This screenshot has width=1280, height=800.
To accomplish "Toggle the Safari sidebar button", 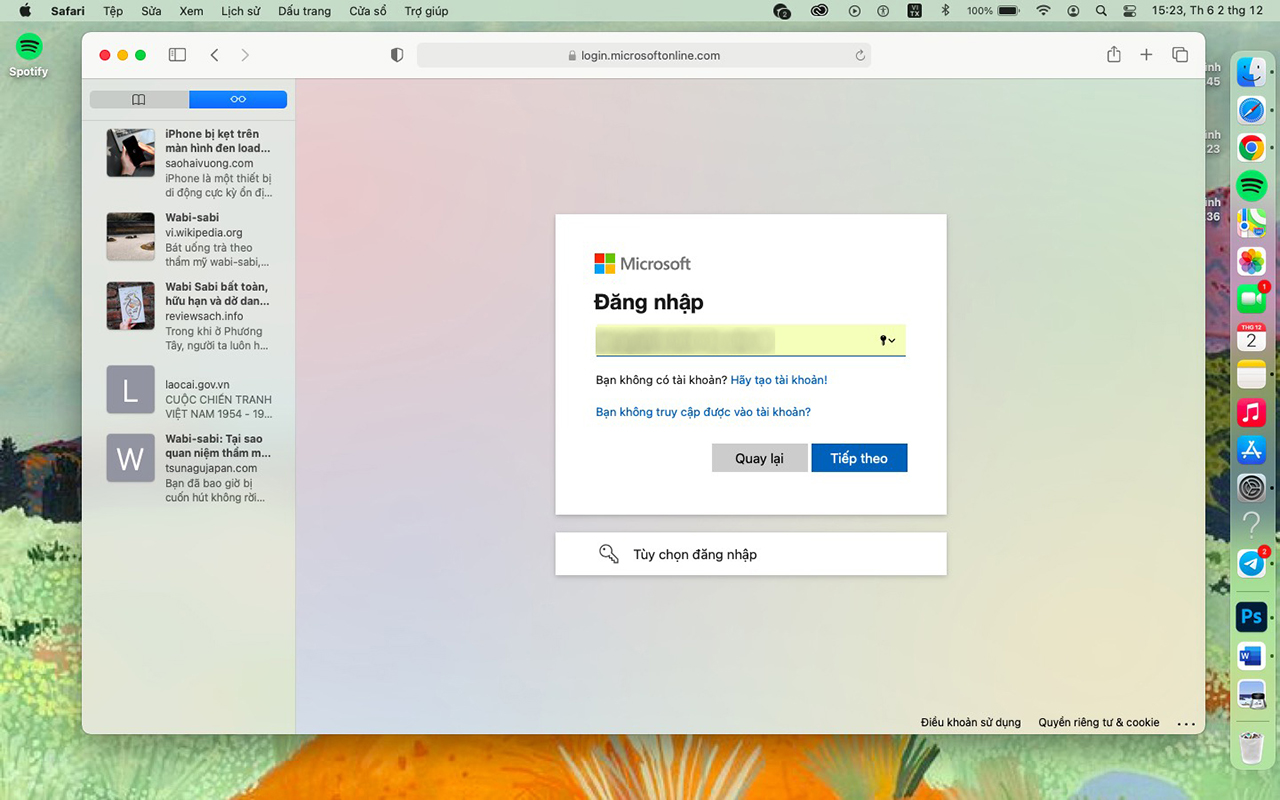I will pos(177,55).
